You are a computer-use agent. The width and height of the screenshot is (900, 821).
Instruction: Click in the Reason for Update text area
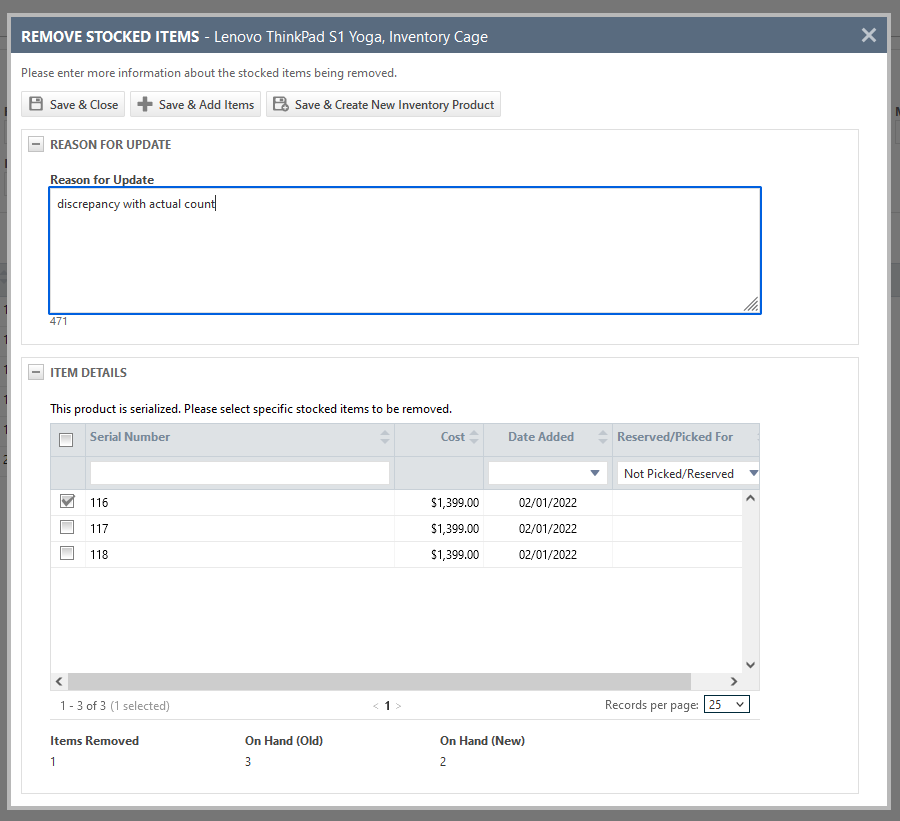pyautogui.click(x=405, y=250)
